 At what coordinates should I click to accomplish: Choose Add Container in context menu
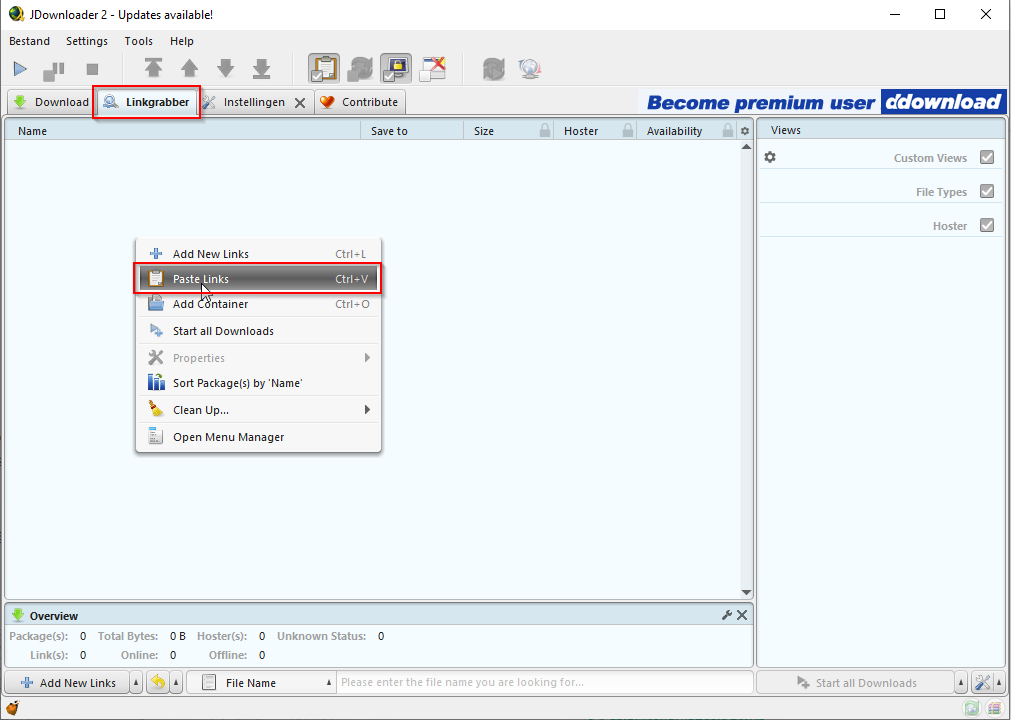coord(258,304)
